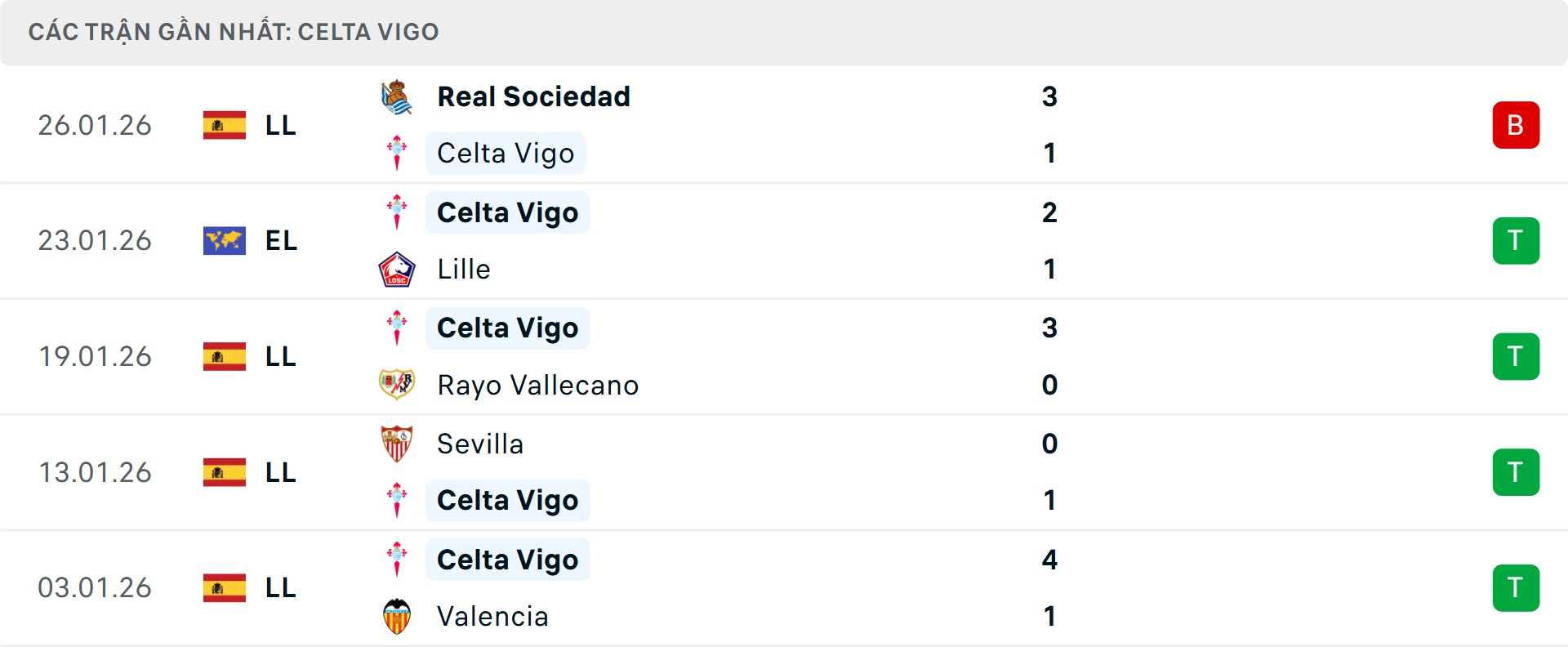The width and height of the screenshot is (1568, 647).
Task: Select the Europa League globe icon
Action: coord(224,240)
